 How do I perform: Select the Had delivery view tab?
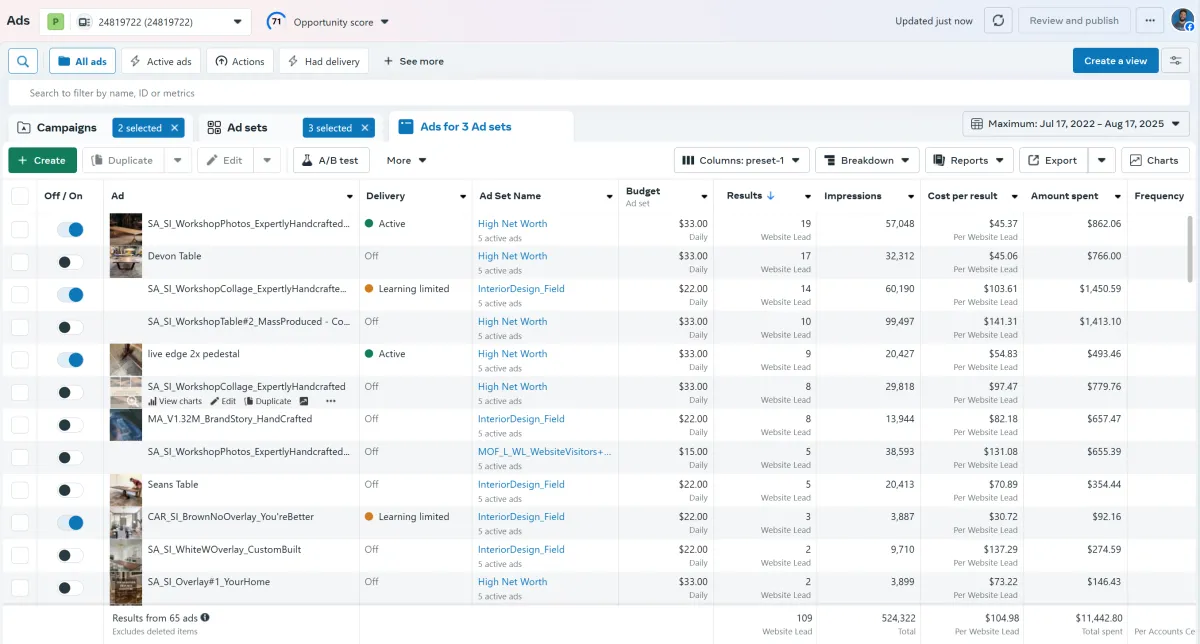coord(324,61)
